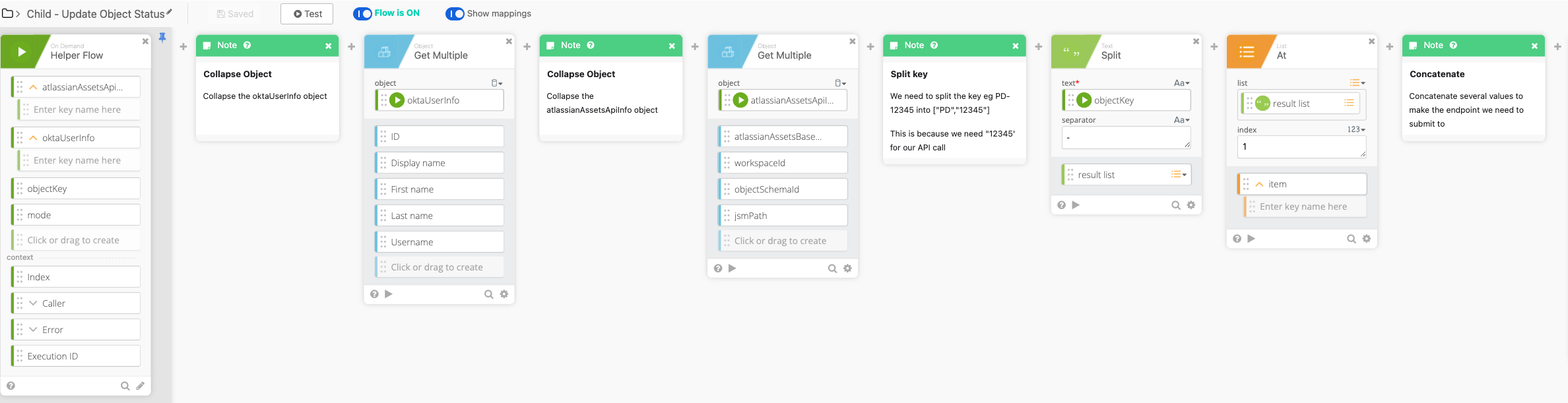Click the pin icon beside Helper Flow card

click(x=162, y=37)
